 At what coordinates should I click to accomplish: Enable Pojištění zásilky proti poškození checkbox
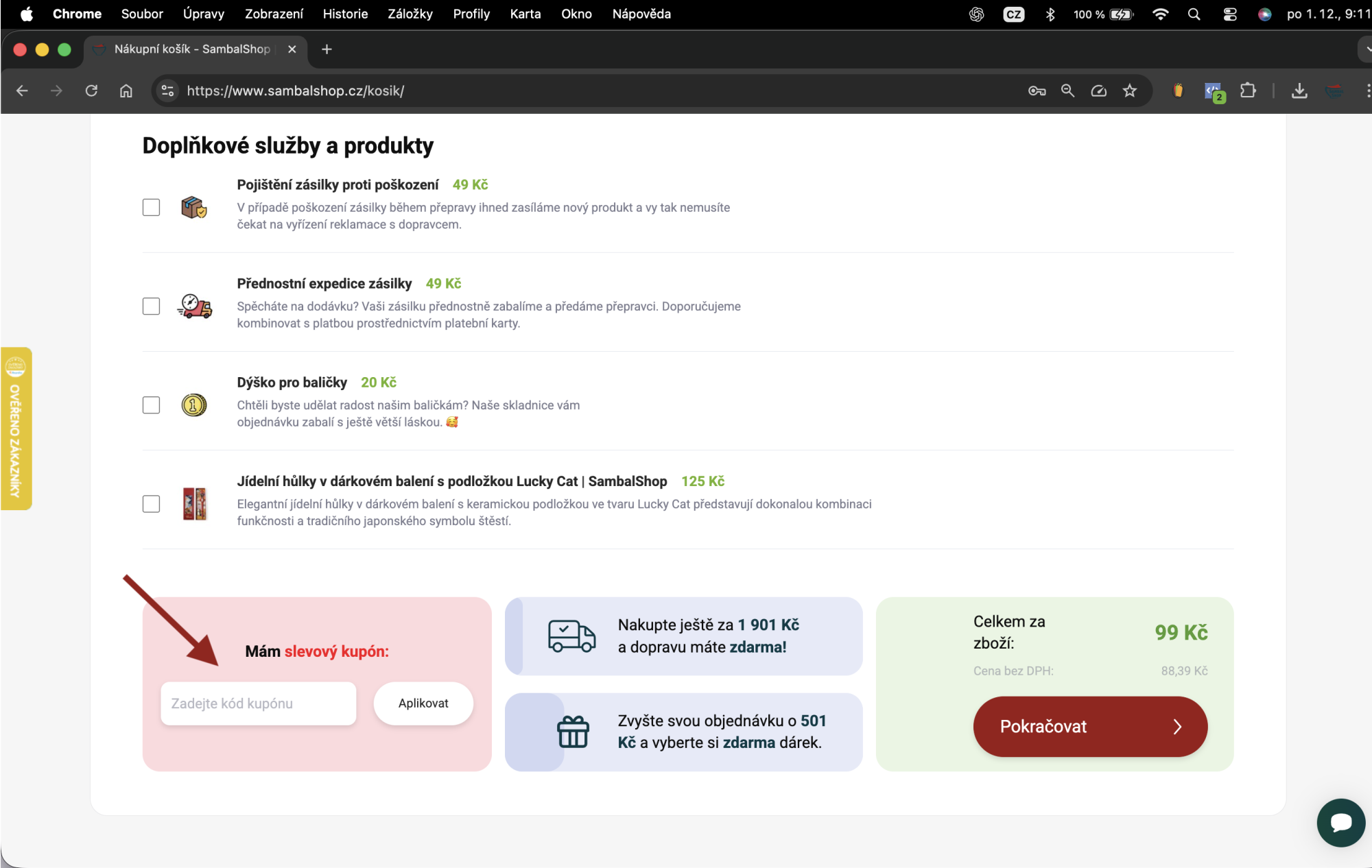coord(151,207)
